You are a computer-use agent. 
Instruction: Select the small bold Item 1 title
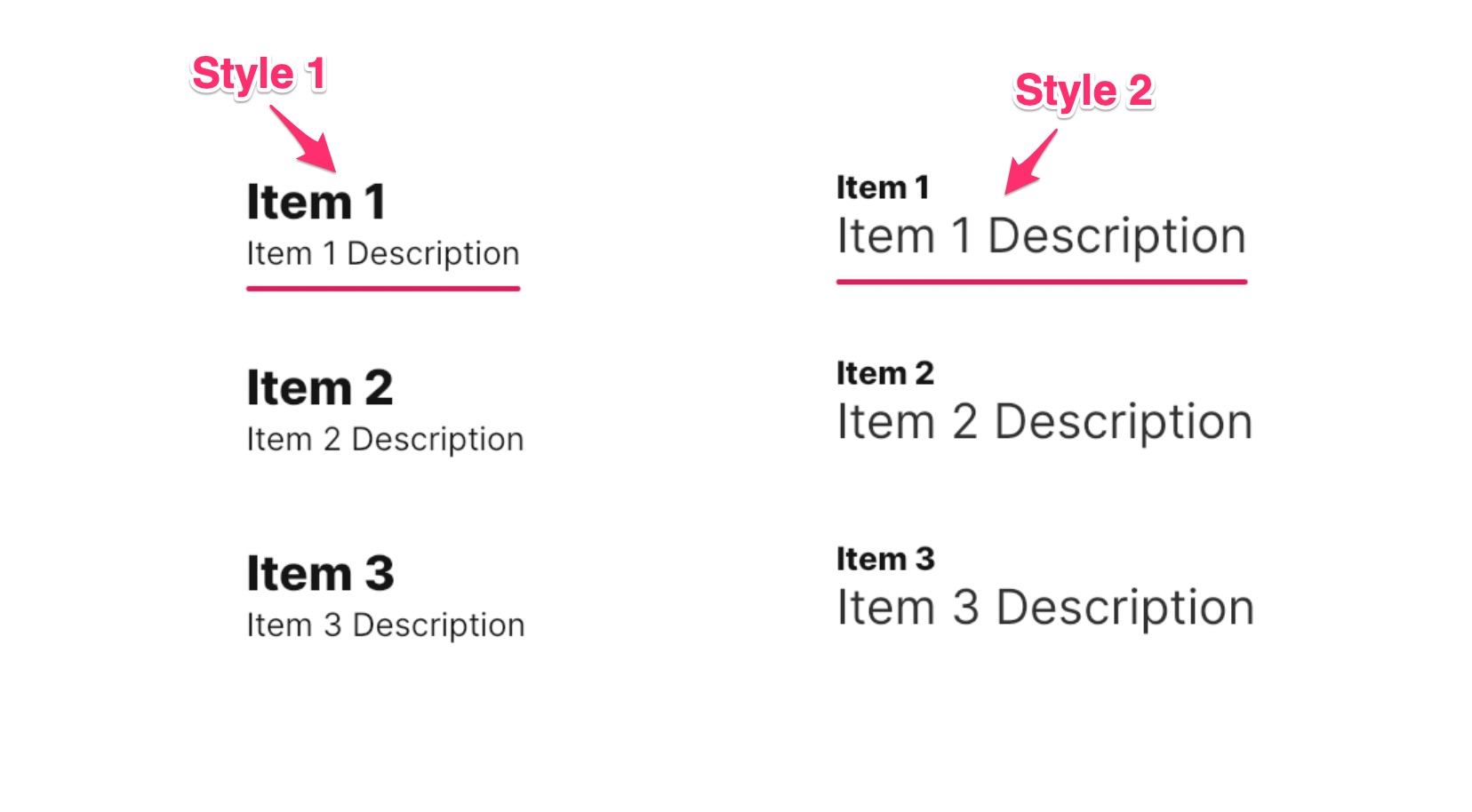882,187
